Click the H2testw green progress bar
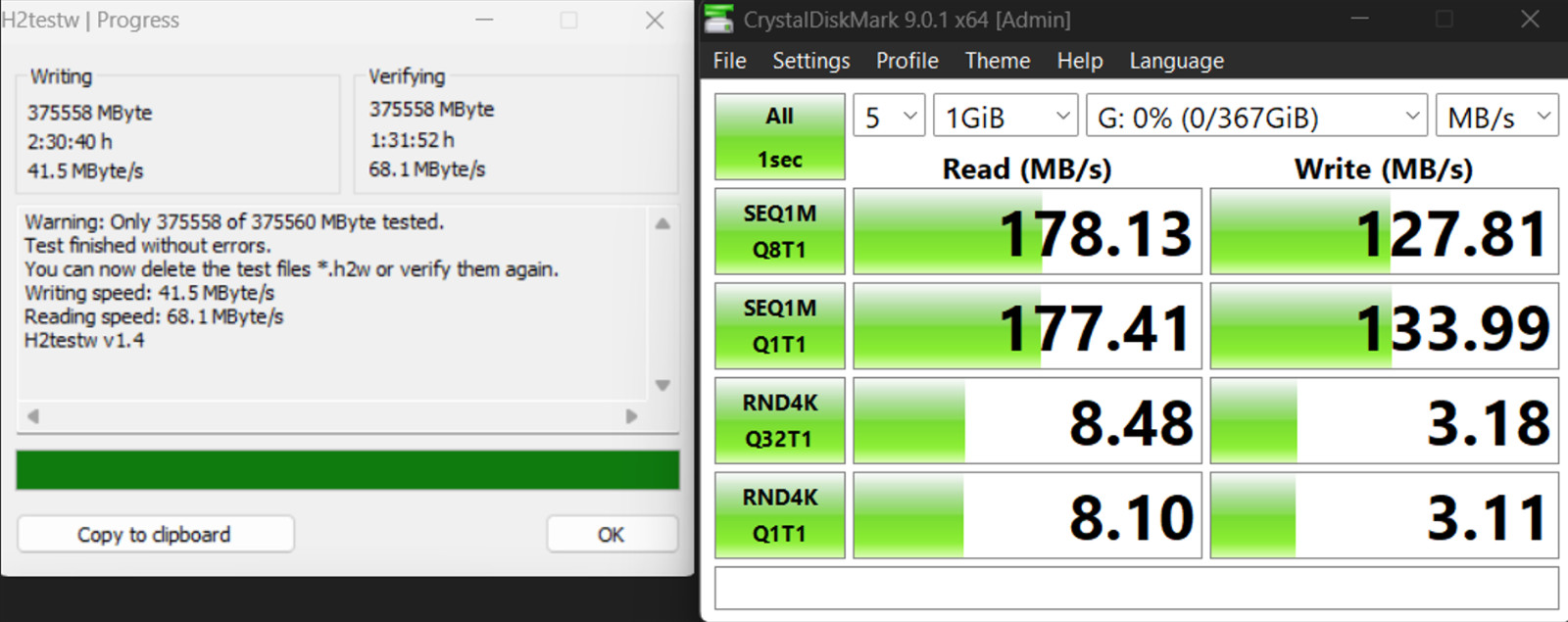This screenshot has height=622, width=1568. (x=348, y=470)
